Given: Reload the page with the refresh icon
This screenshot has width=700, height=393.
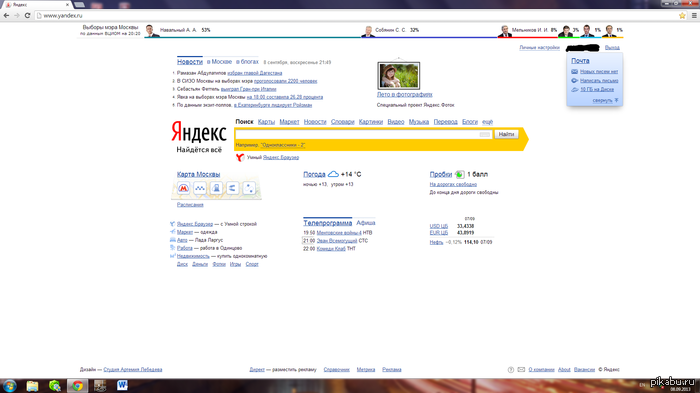Looking at the screenshot, I should tap(27, 16).
